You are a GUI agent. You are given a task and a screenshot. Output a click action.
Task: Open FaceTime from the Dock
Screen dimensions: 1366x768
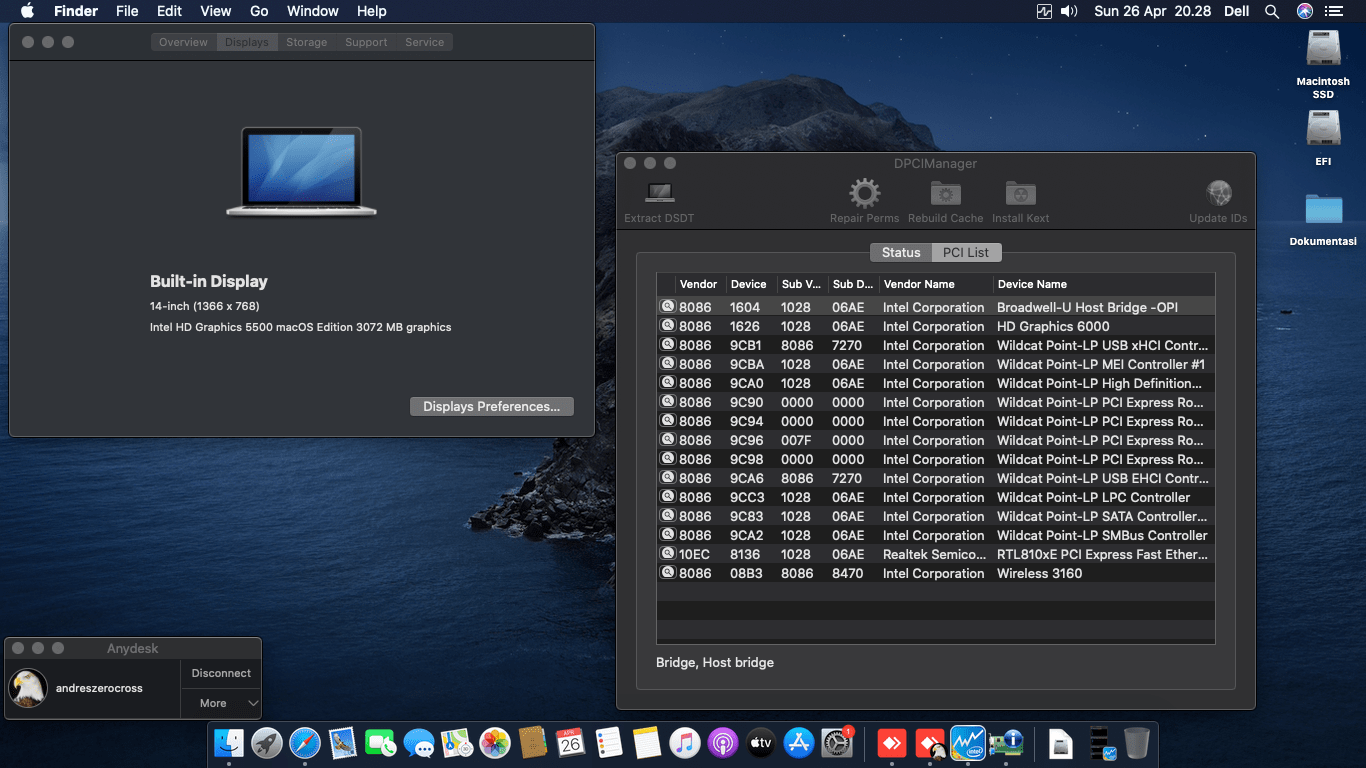[381, 743]
